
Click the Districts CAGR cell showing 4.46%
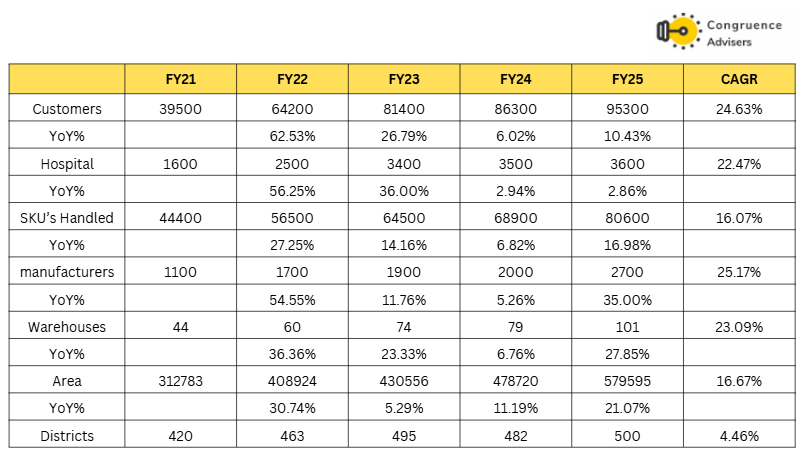pyautogui.click(x=740, y=435)
